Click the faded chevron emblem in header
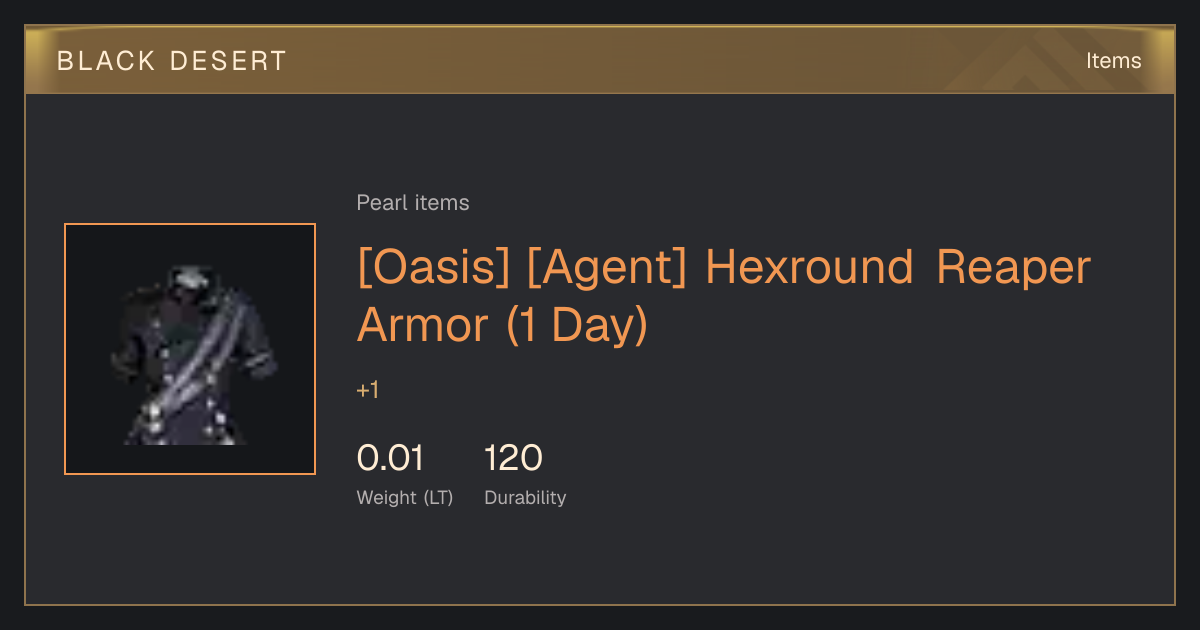This screenshot has width=1200, height=630. pyautogui.click(x=1020, y=61)
